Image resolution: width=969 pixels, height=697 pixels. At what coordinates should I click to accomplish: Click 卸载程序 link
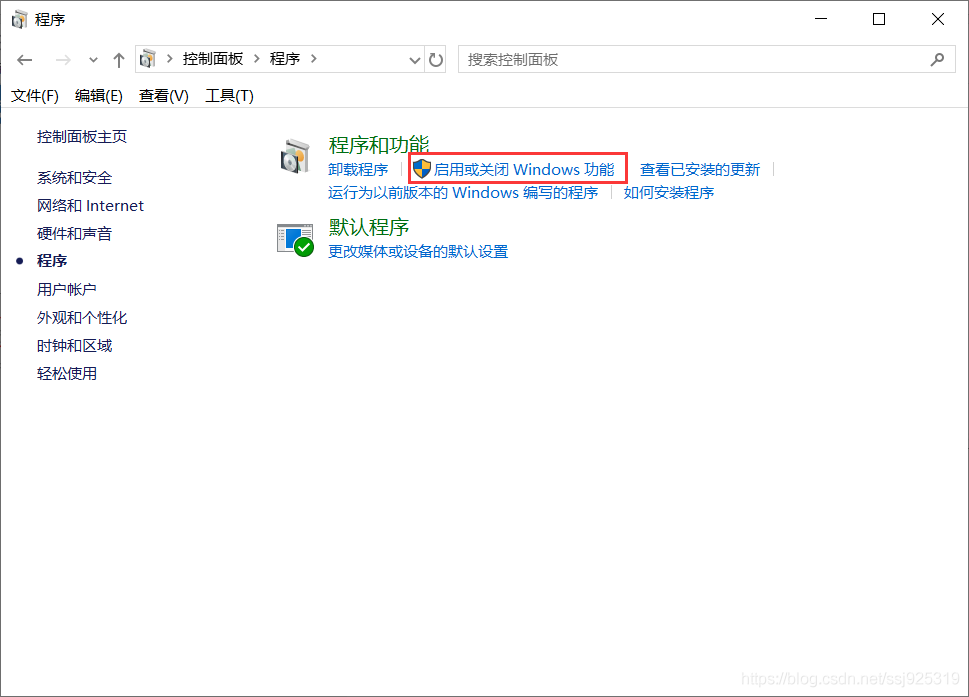coord(358,169)
